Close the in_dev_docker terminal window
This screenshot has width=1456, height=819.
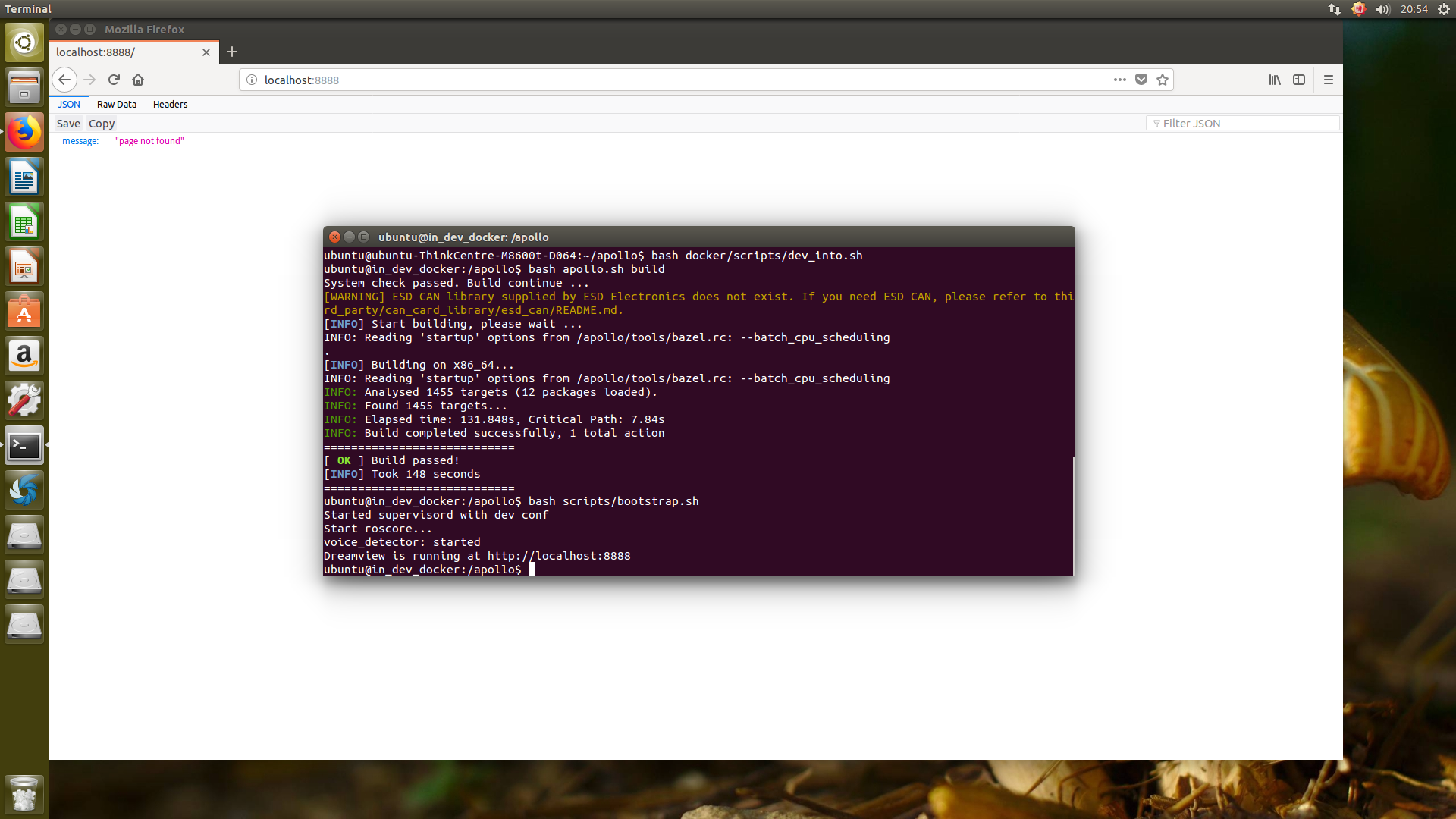(334, 237)
